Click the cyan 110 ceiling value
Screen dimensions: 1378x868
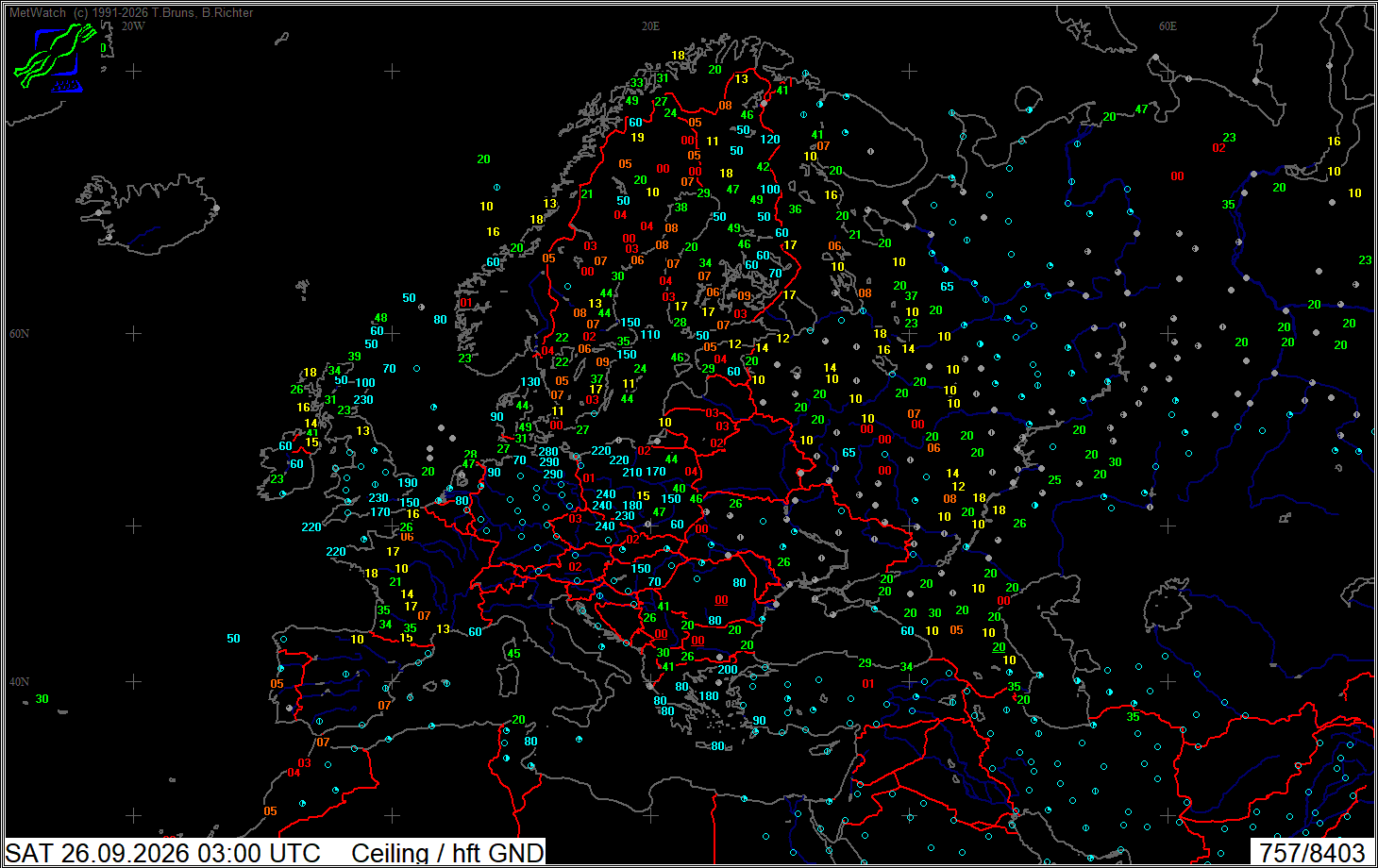coord(650,334)
